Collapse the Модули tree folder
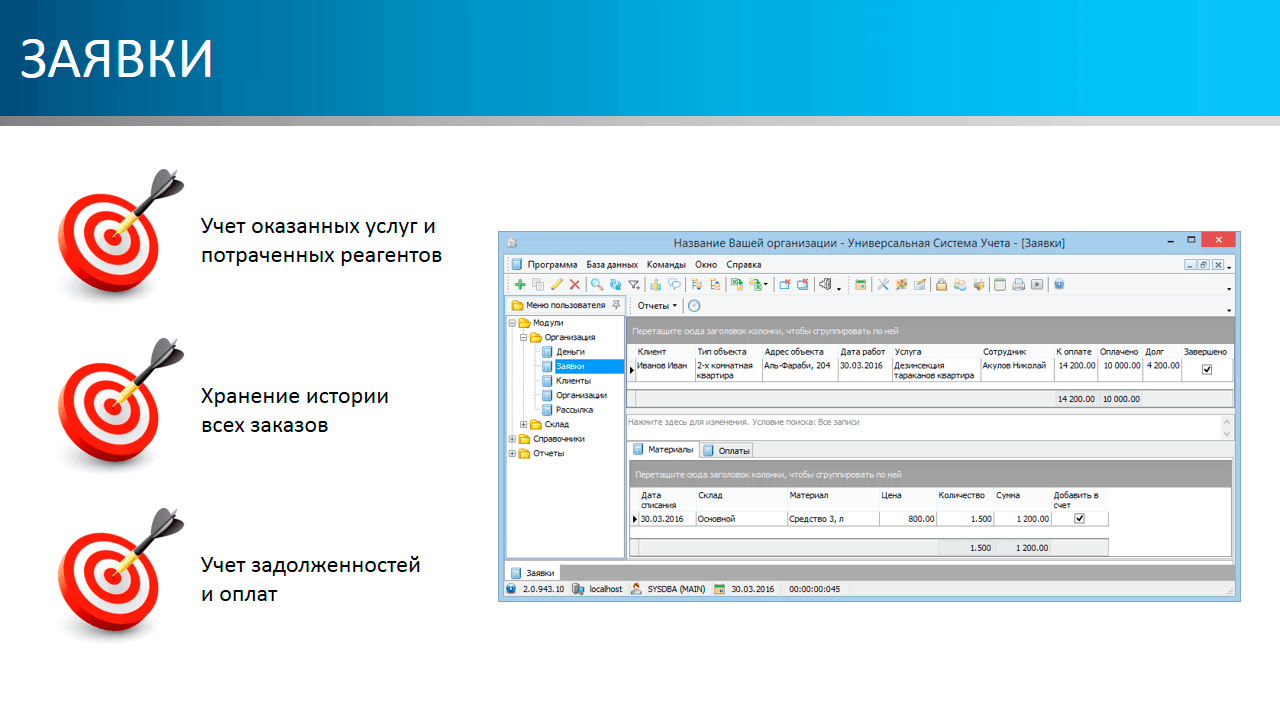 [x=513, y=323]
